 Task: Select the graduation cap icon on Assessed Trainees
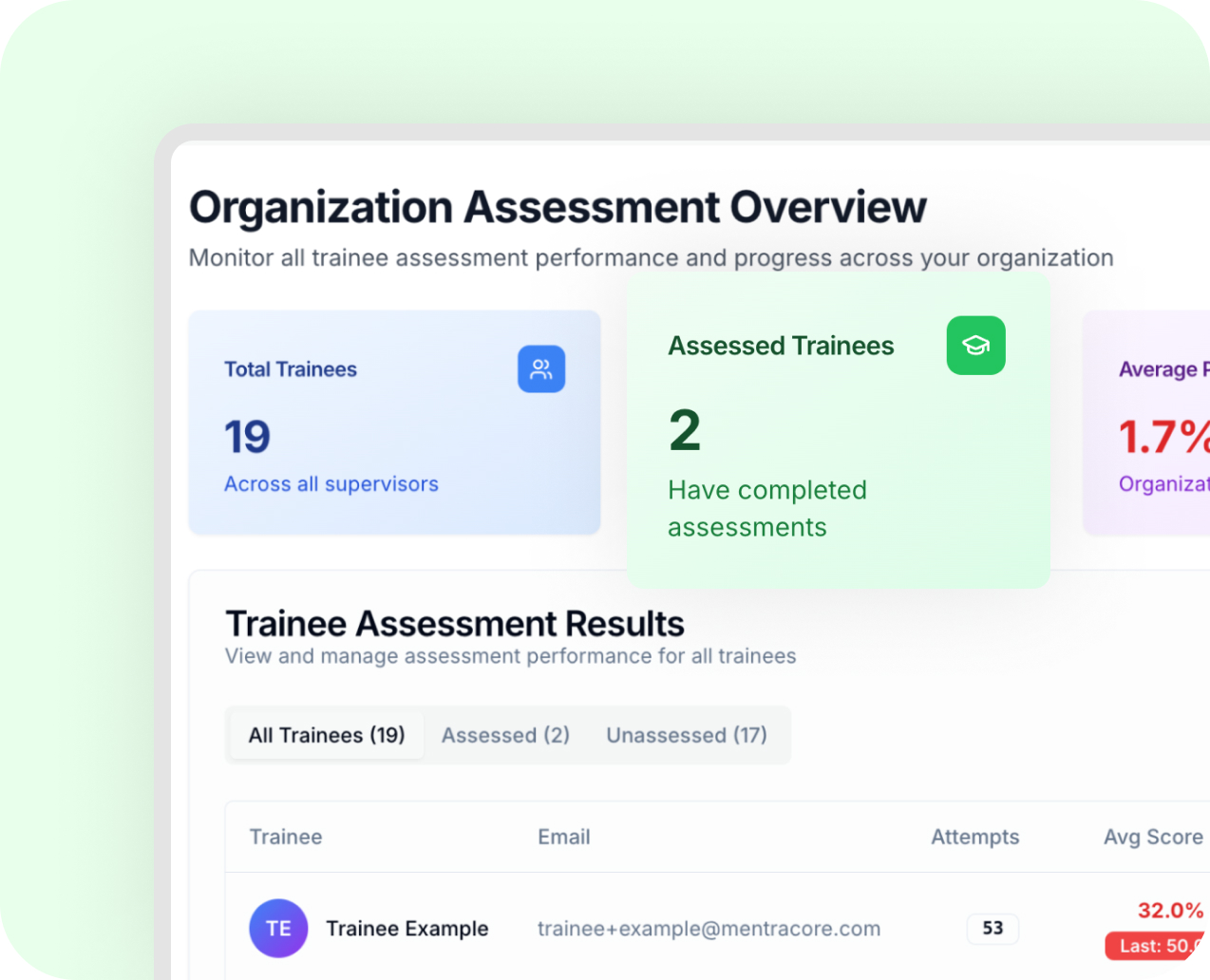(975, 346)
